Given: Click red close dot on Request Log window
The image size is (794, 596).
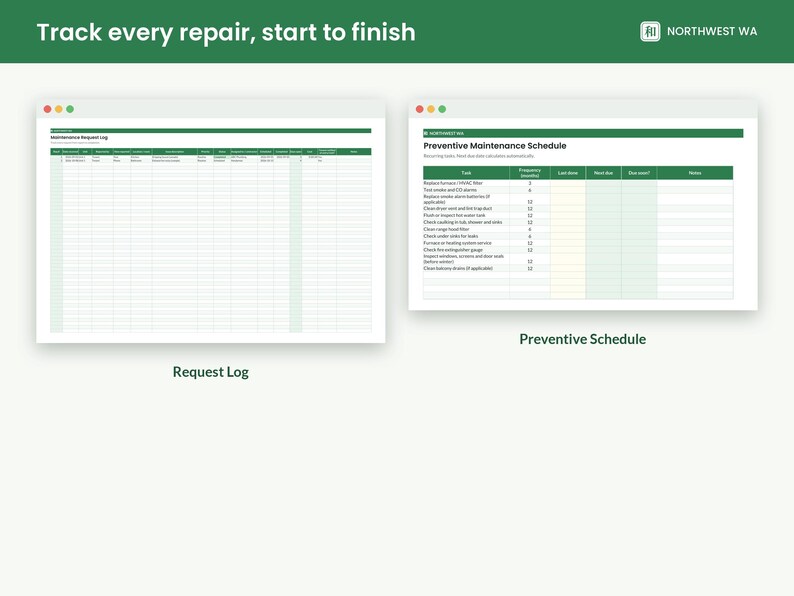Looking at the screenshot, I should 48,109.
